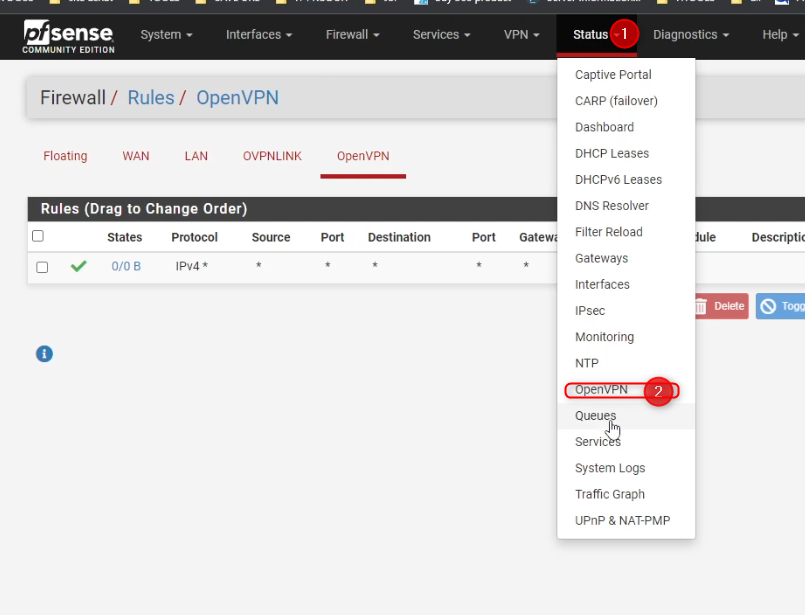Open the WAN rules tab
Image resolution: width=805 pixels, height=615 pixels.
(x=136, y=156)
